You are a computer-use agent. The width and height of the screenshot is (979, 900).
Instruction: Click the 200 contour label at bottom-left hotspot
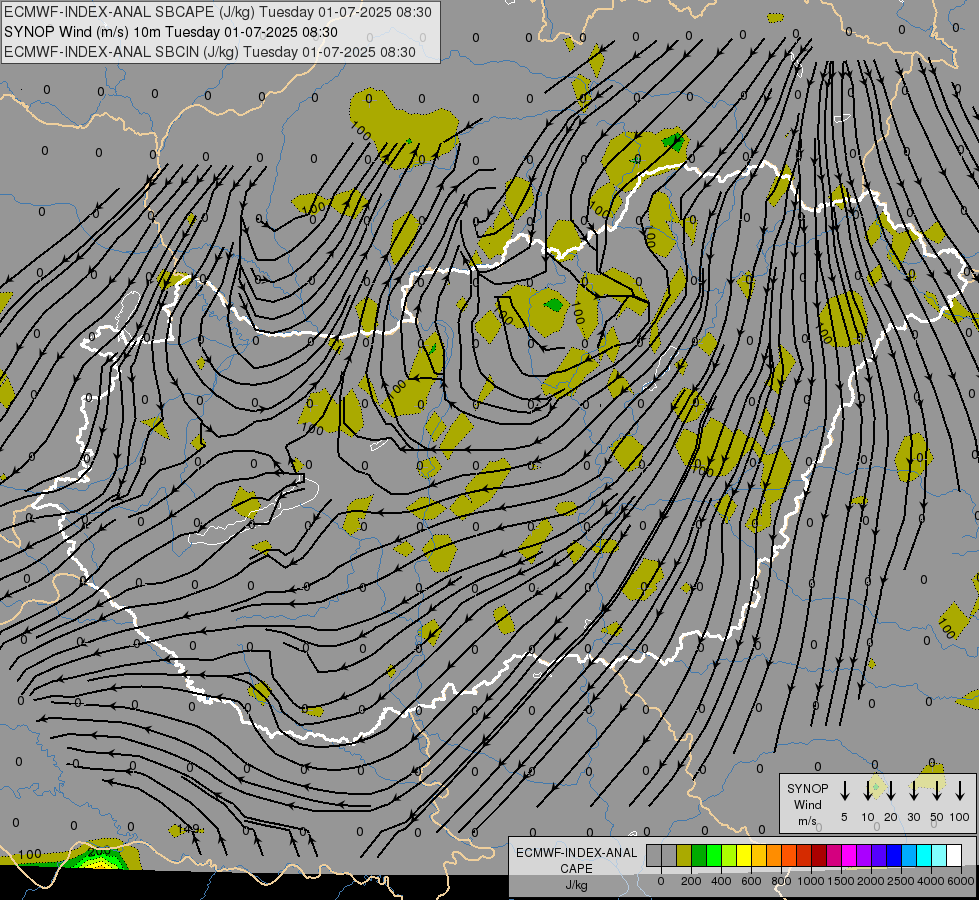coord(99,851)
